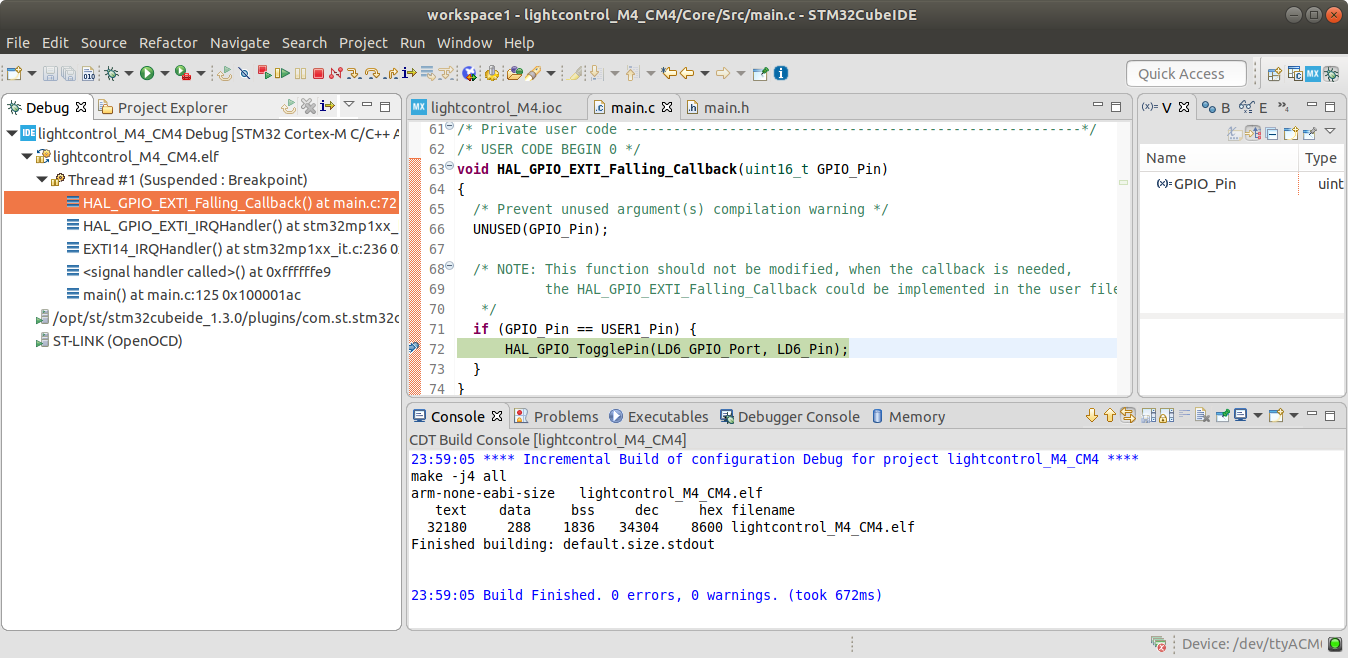The image size is (1348, 658).
Task: Click the Resume debug icon
Action: (282, 73)
